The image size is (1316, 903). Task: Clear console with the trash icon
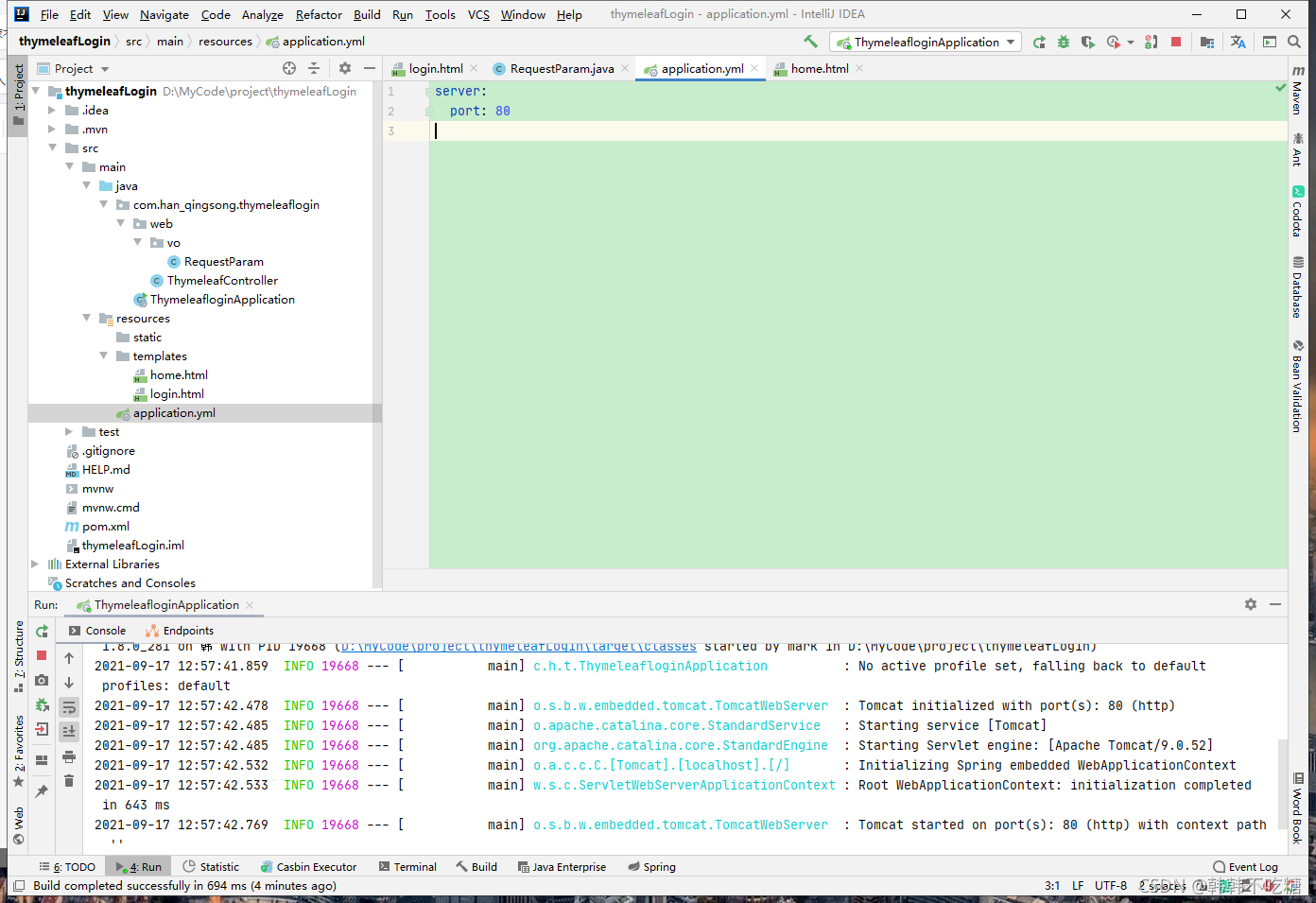(x=69, y=781)
